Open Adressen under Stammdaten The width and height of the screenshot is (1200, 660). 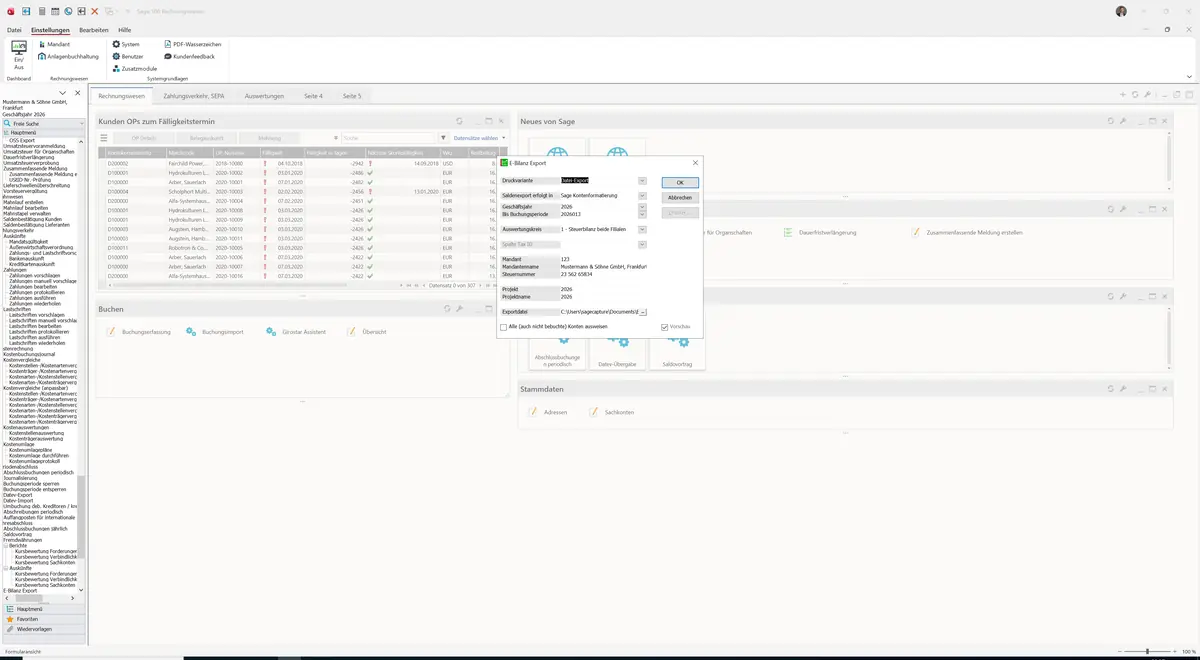[549, 412]
